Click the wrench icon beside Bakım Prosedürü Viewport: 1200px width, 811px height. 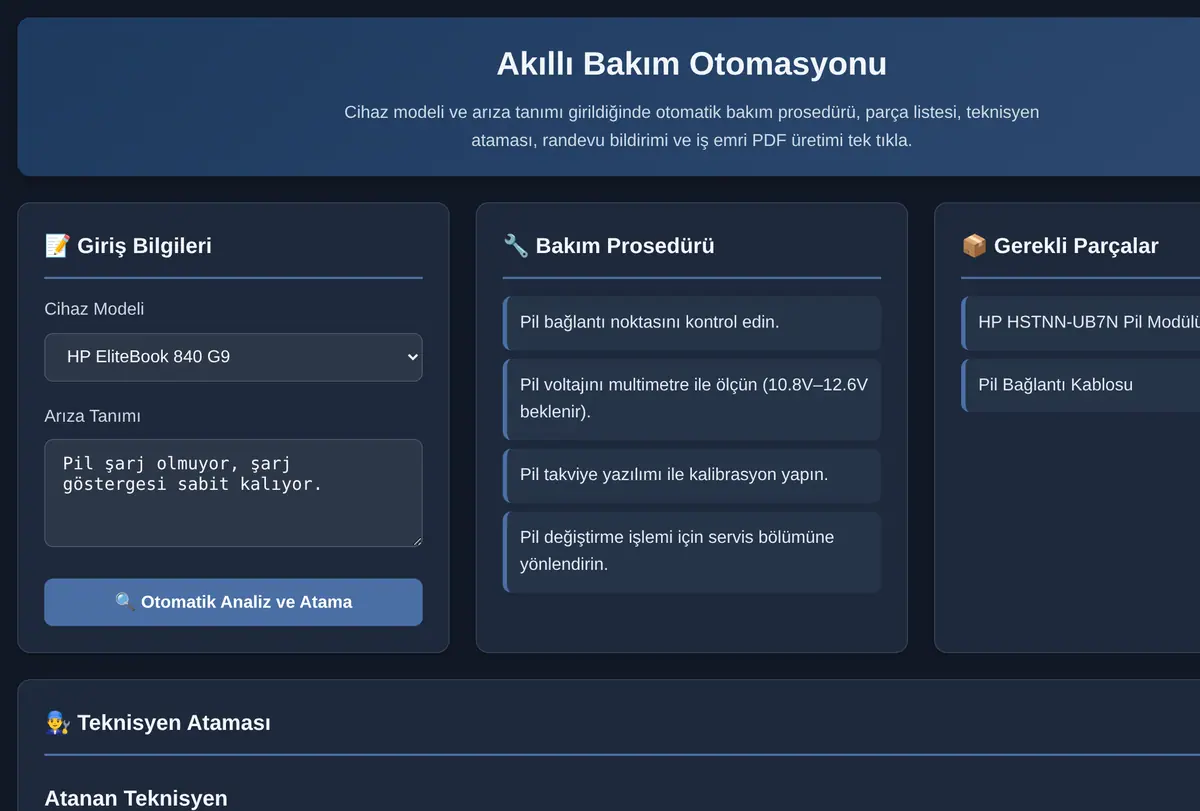(x=515, y=246)
